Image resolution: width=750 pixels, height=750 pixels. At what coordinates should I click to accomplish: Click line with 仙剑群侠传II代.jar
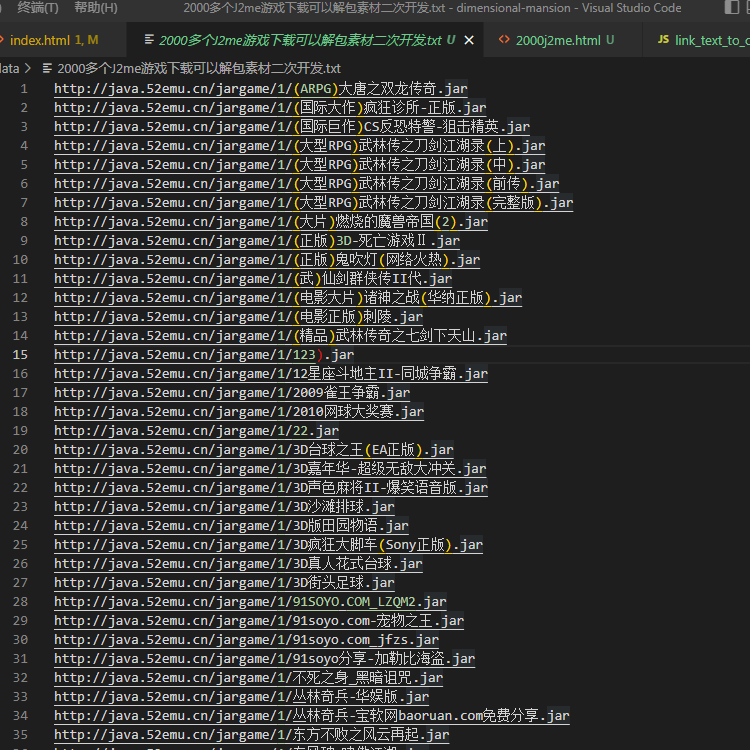[x=253, y=278]
